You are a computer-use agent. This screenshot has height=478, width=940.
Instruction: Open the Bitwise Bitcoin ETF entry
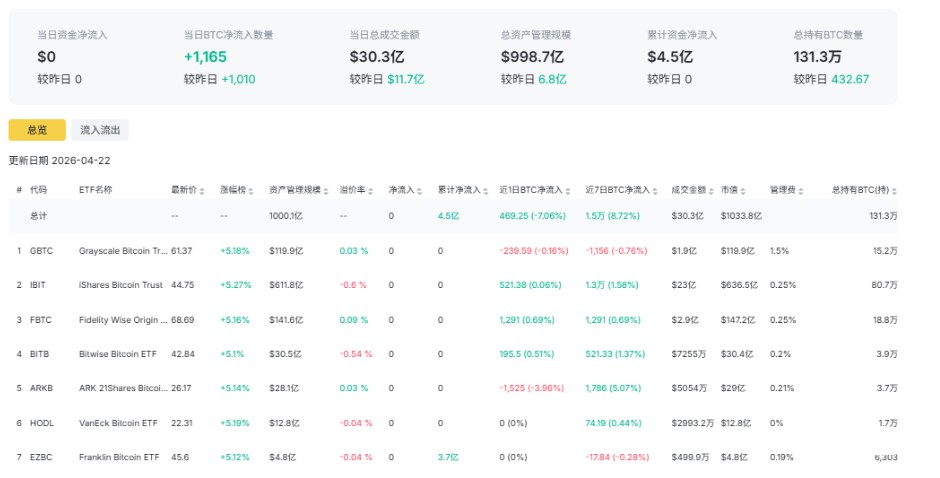115,354
